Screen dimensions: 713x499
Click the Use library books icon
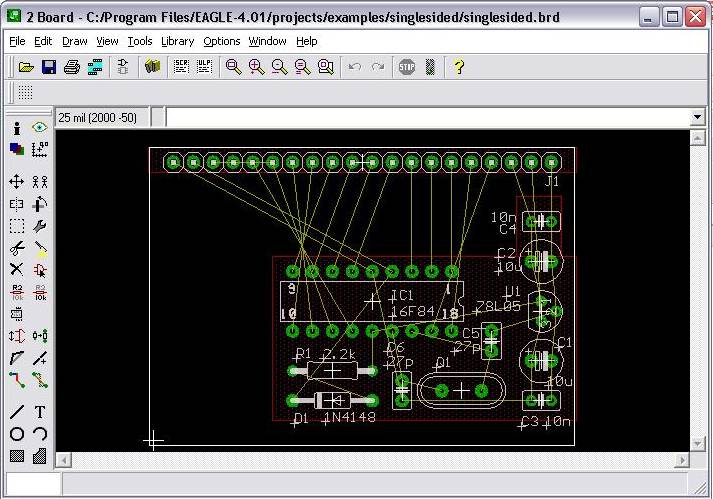(152, 66)
